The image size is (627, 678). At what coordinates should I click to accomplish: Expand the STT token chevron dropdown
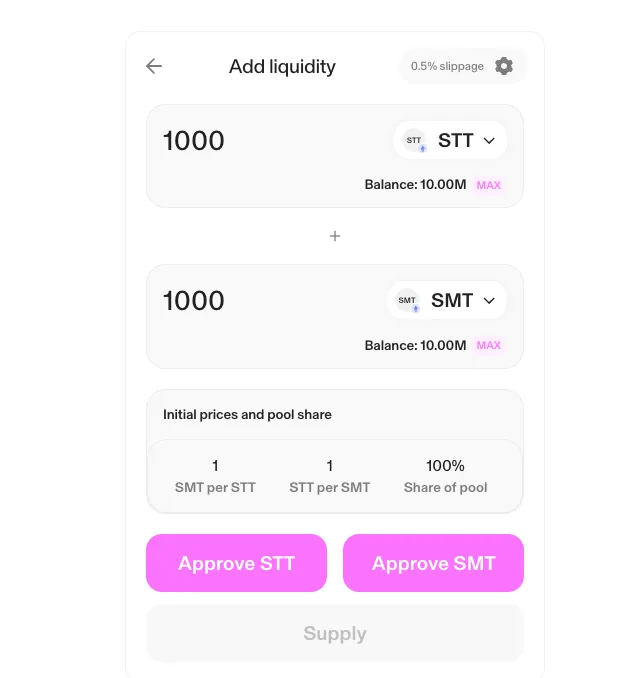(x=489, y=141)
